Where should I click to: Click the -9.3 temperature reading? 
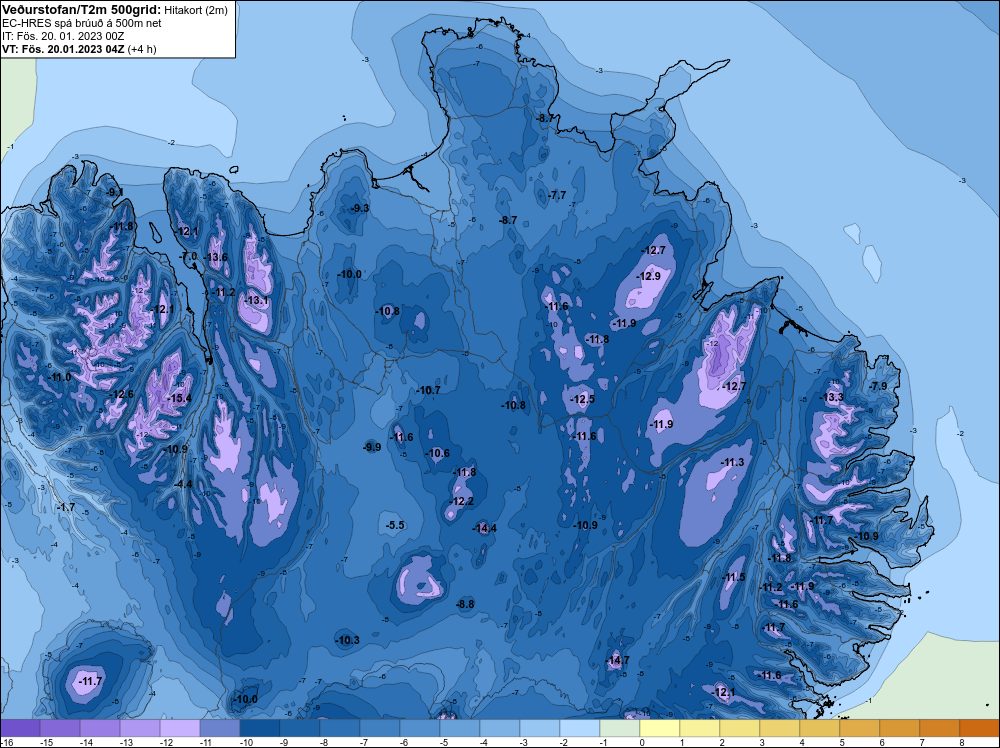360,209
